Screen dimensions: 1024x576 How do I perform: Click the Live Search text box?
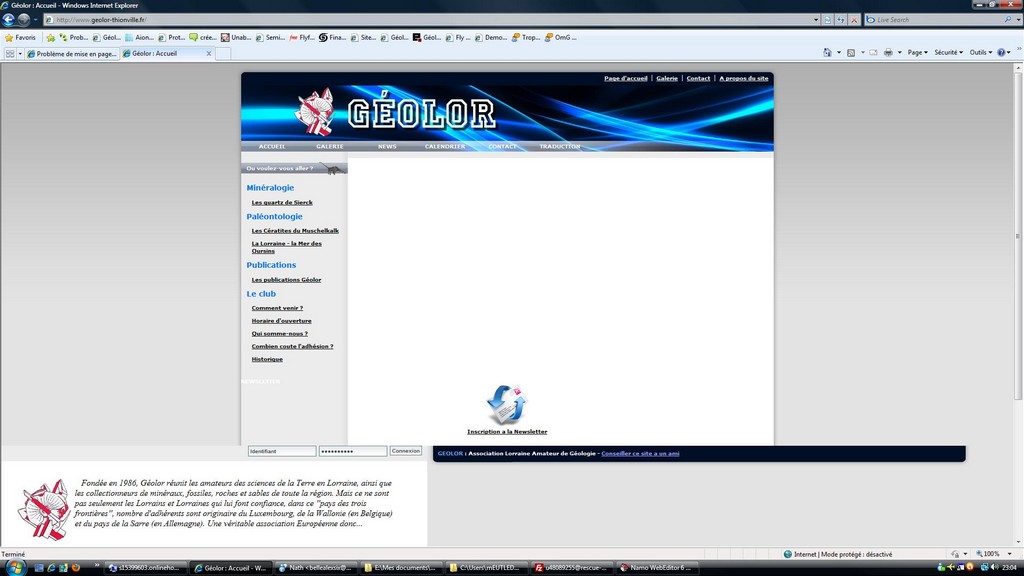937,20
